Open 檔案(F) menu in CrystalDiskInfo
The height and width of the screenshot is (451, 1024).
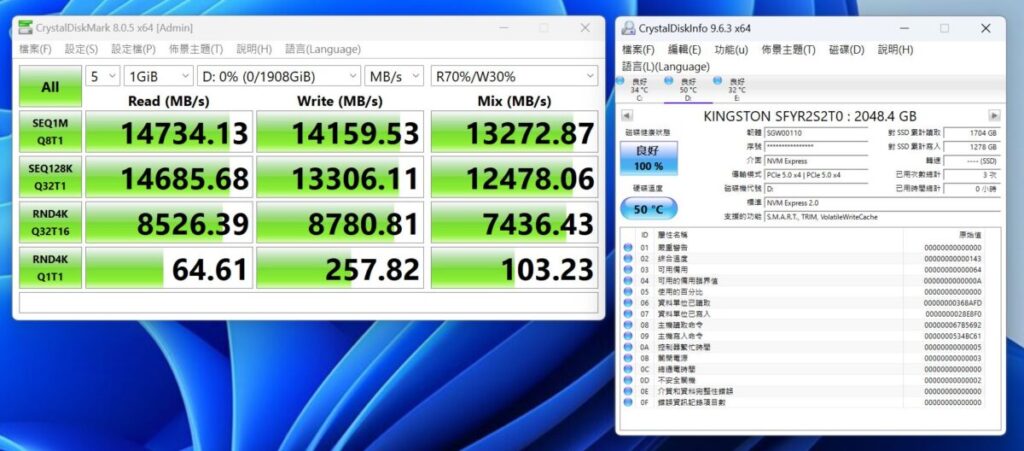click(638, 50)
